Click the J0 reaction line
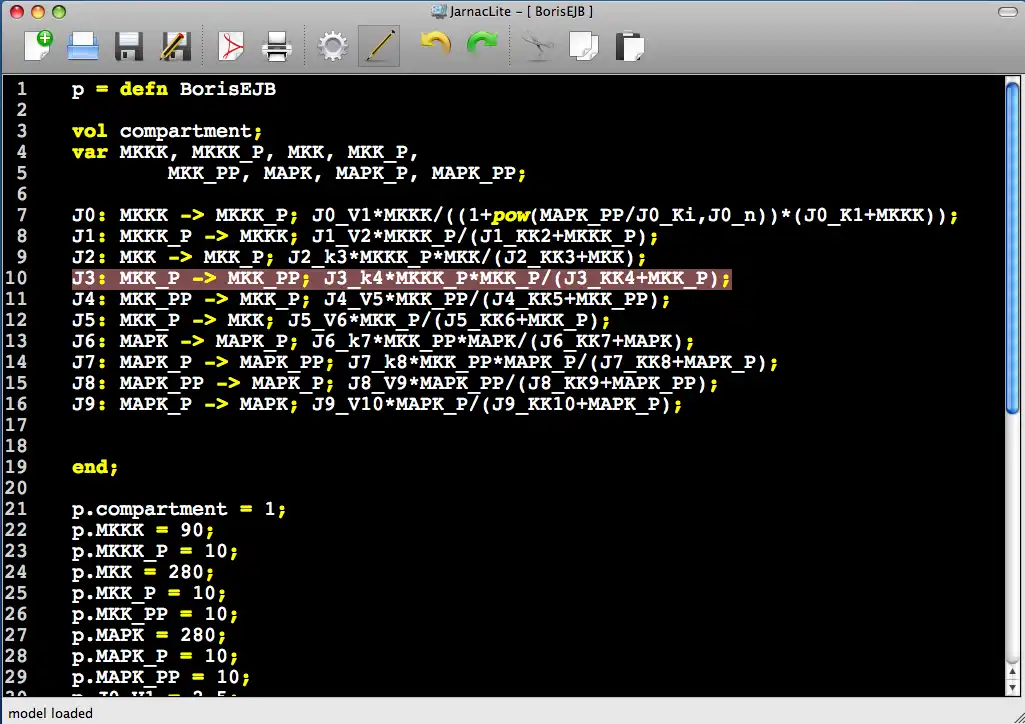Image resolution: width=1025 pixels, height=724 pixels. click(x=514, y=215)
